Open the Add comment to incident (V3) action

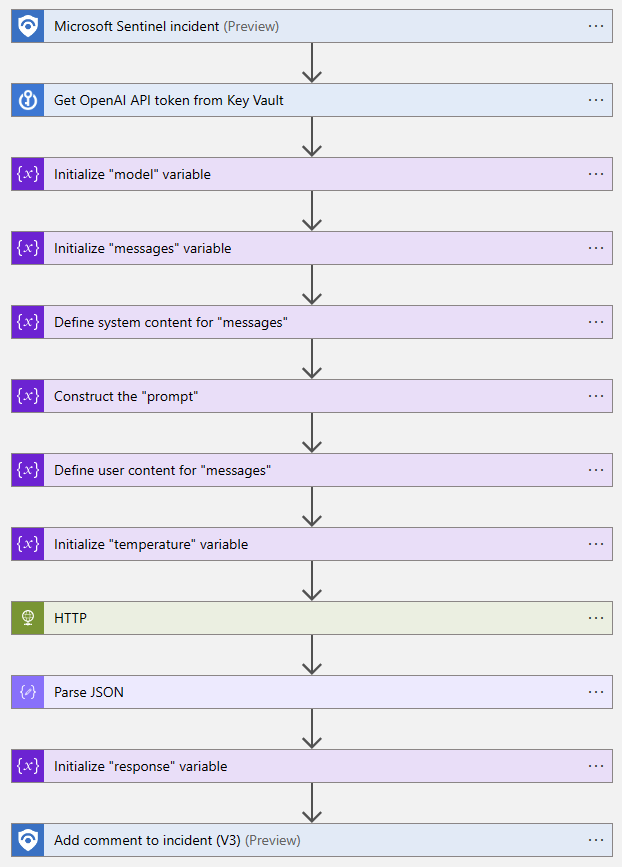[300, 840]
